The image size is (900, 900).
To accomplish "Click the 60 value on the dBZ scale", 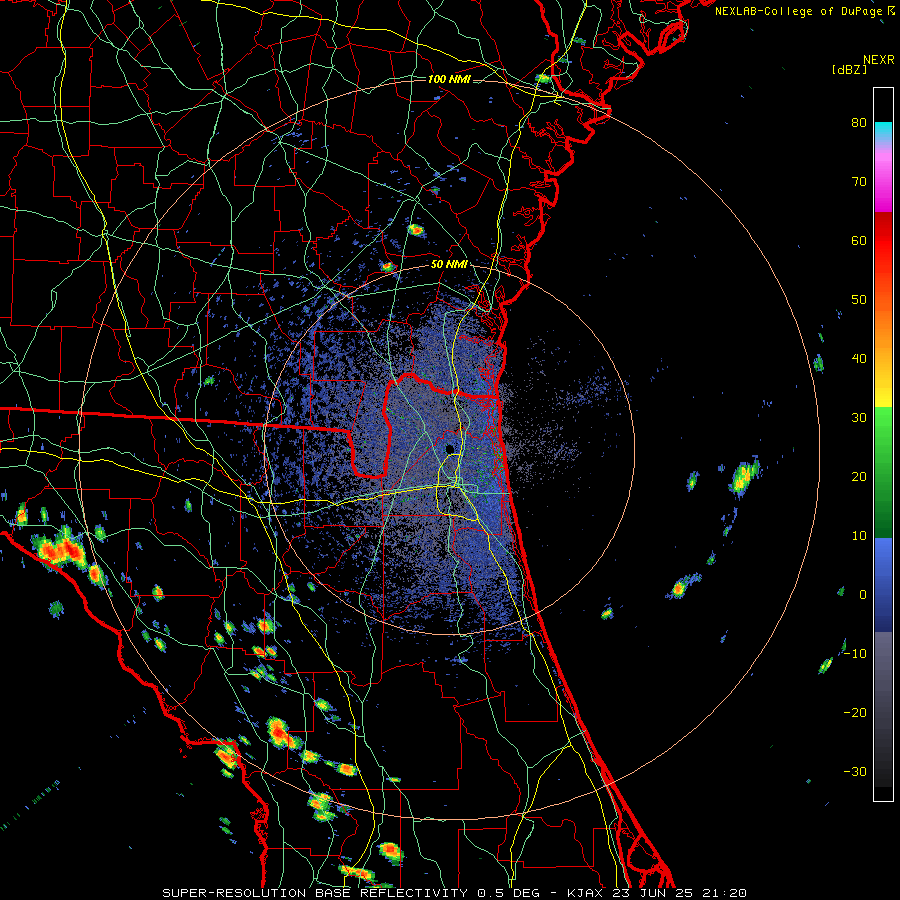I will coord(859,241).
